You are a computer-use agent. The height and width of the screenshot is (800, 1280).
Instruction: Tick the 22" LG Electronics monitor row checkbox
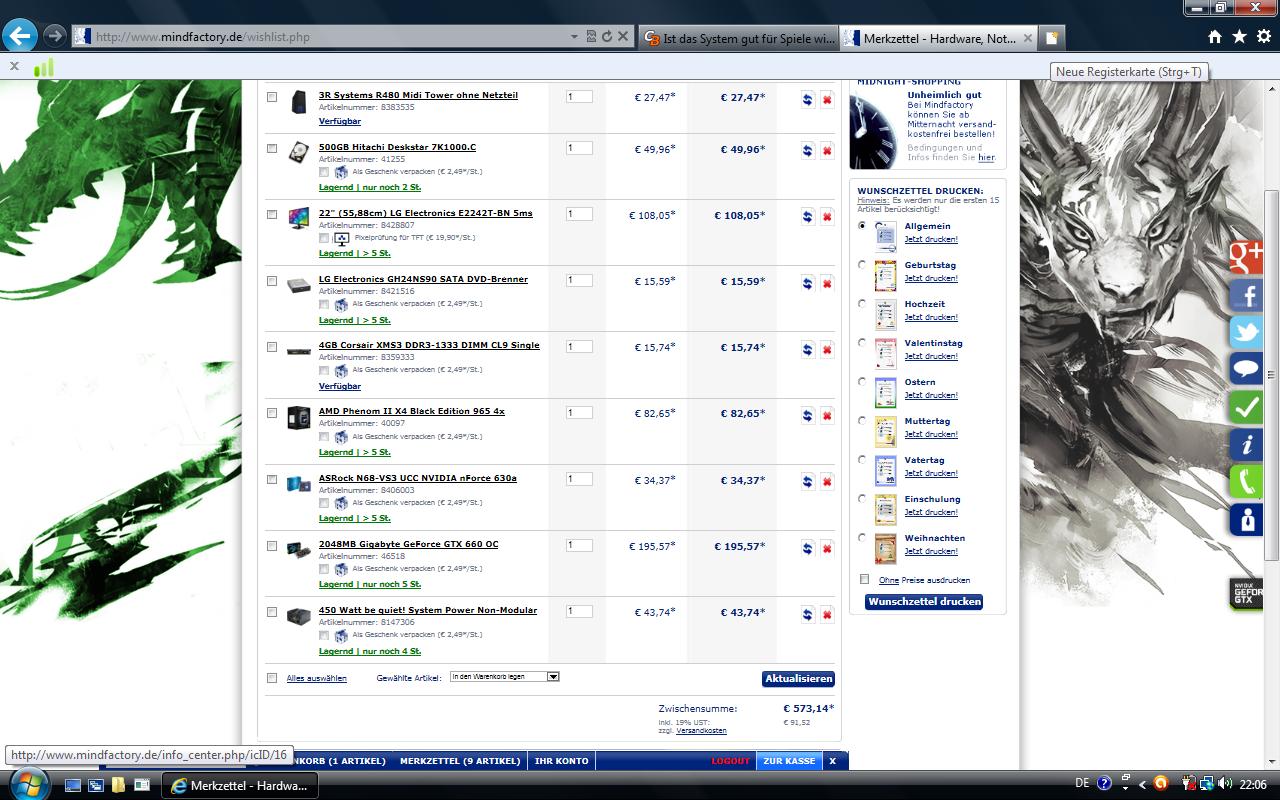click(x=272, y=214)
